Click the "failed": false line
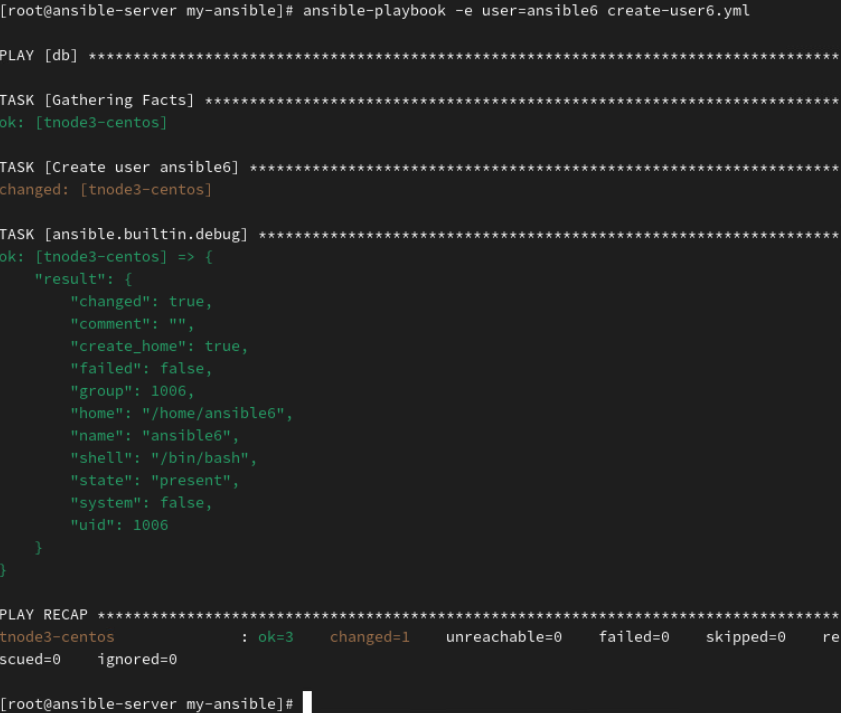The height and width of the screenshot is (713, 841). pos(141,369)
